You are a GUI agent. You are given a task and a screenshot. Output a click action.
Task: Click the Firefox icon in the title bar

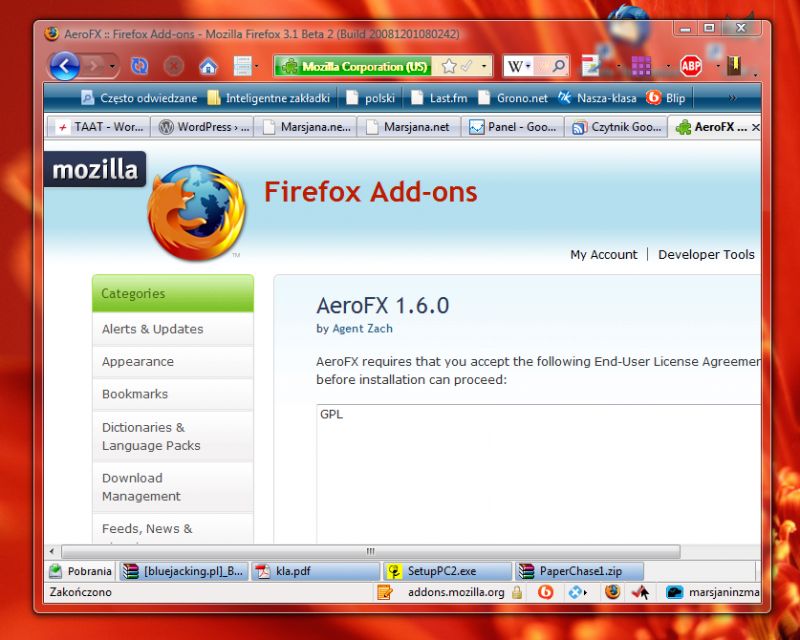click(51, 34)
